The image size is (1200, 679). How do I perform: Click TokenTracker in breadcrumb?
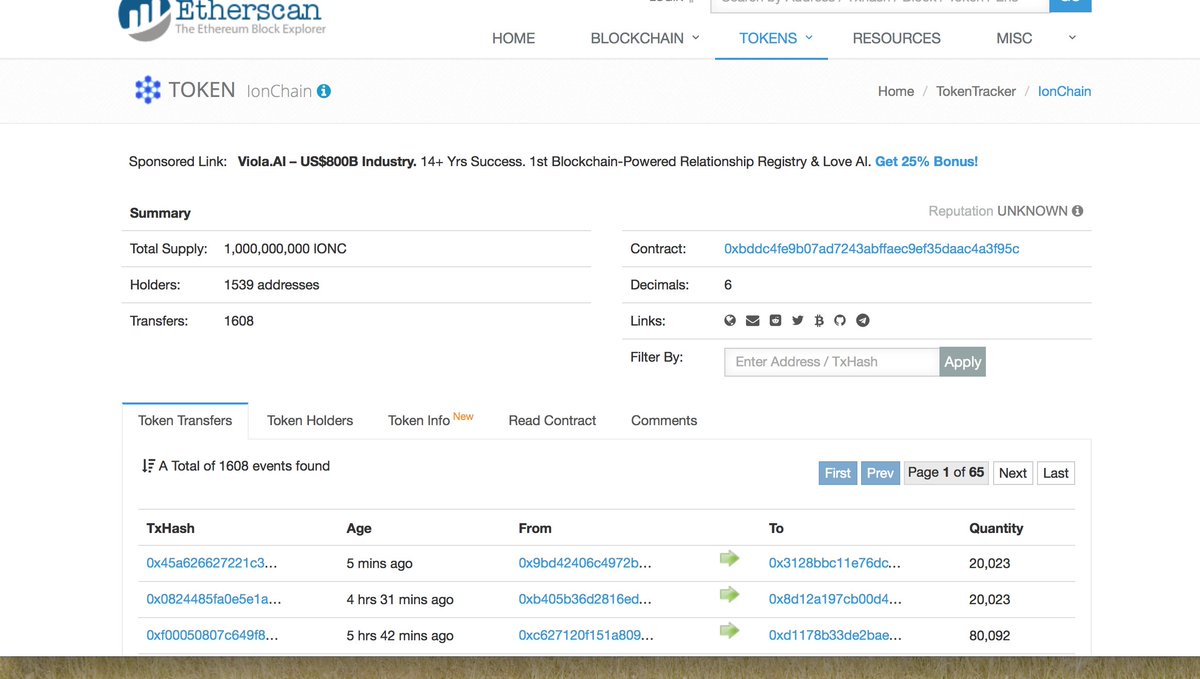(976, 91)
